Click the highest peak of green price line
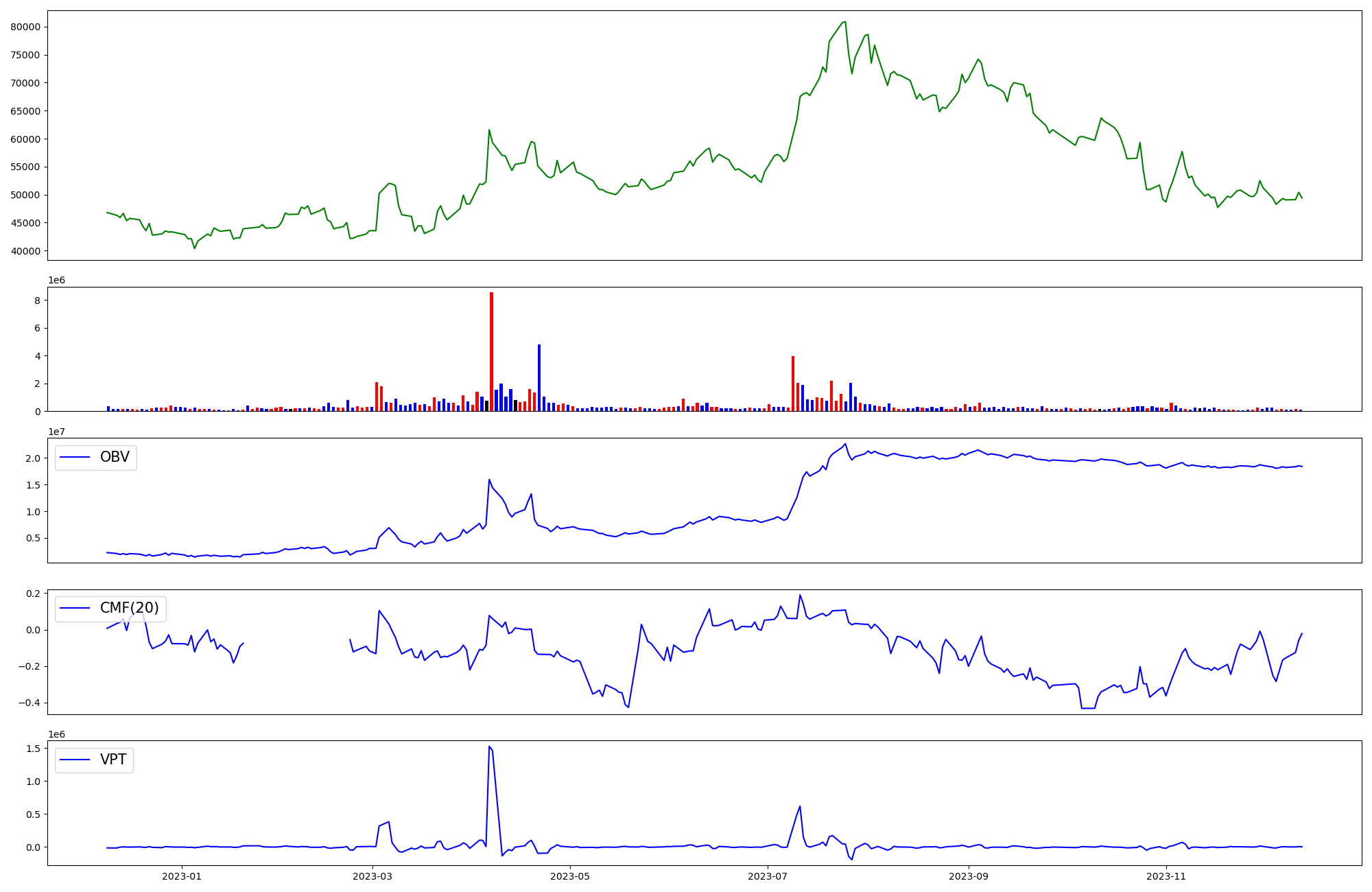This screenshot has height=892, width=1372. coord(845,22)
